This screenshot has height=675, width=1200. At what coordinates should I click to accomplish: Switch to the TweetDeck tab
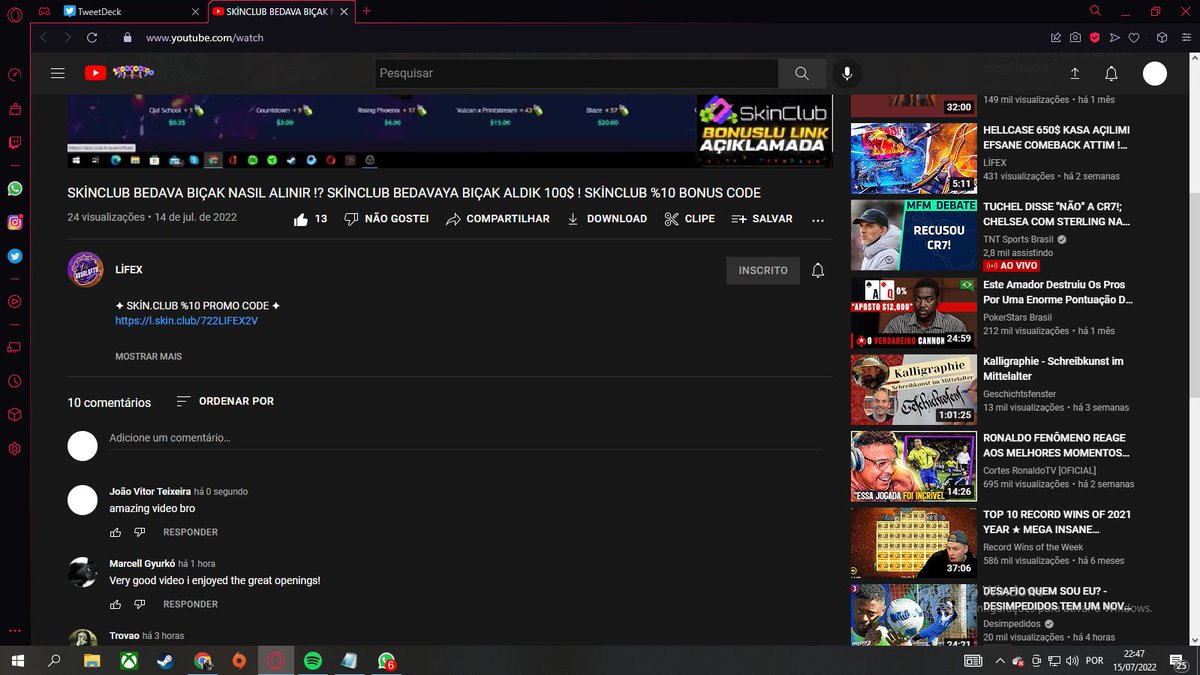(x=130, y=11)
